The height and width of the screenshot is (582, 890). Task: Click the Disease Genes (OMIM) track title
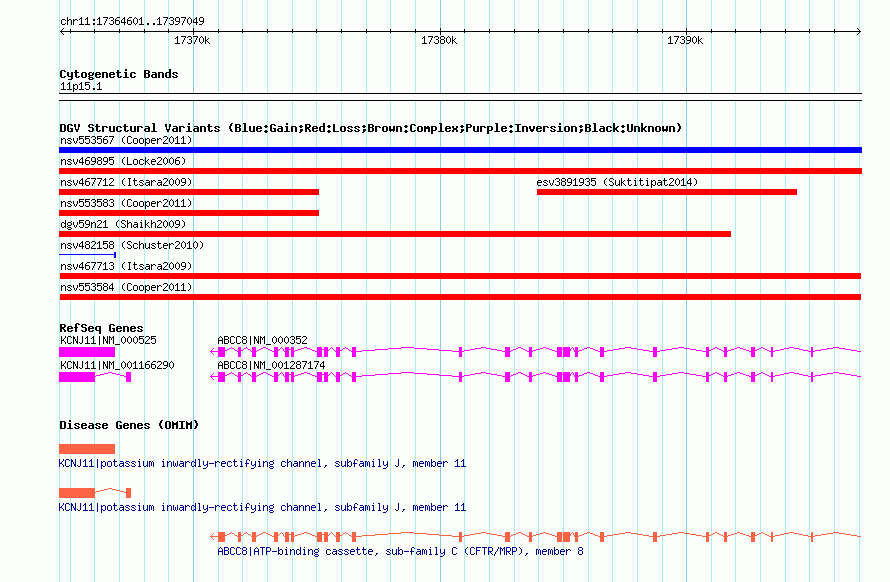pyautogui.click(x=129, y=425)
